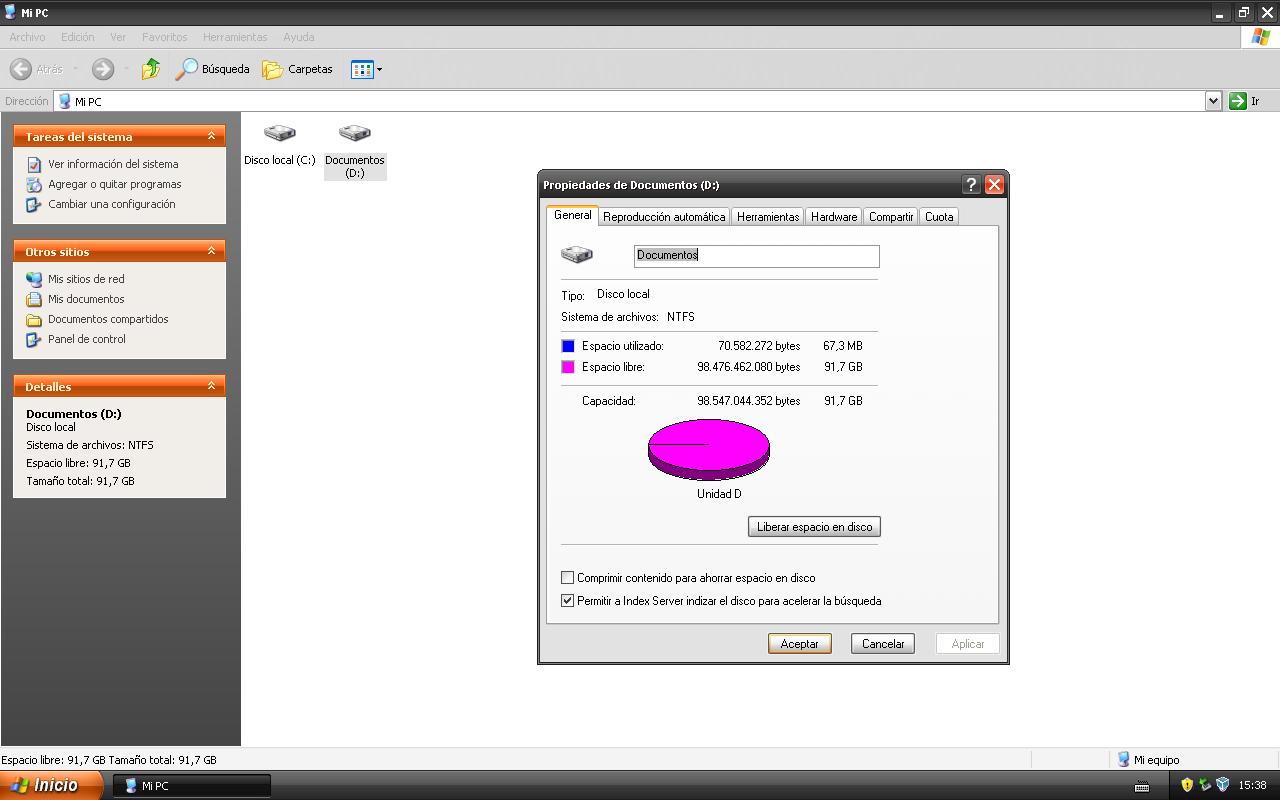Open Disco local (C:) drive icon
The image size is (1280, 800).
[x=279, y=134]
